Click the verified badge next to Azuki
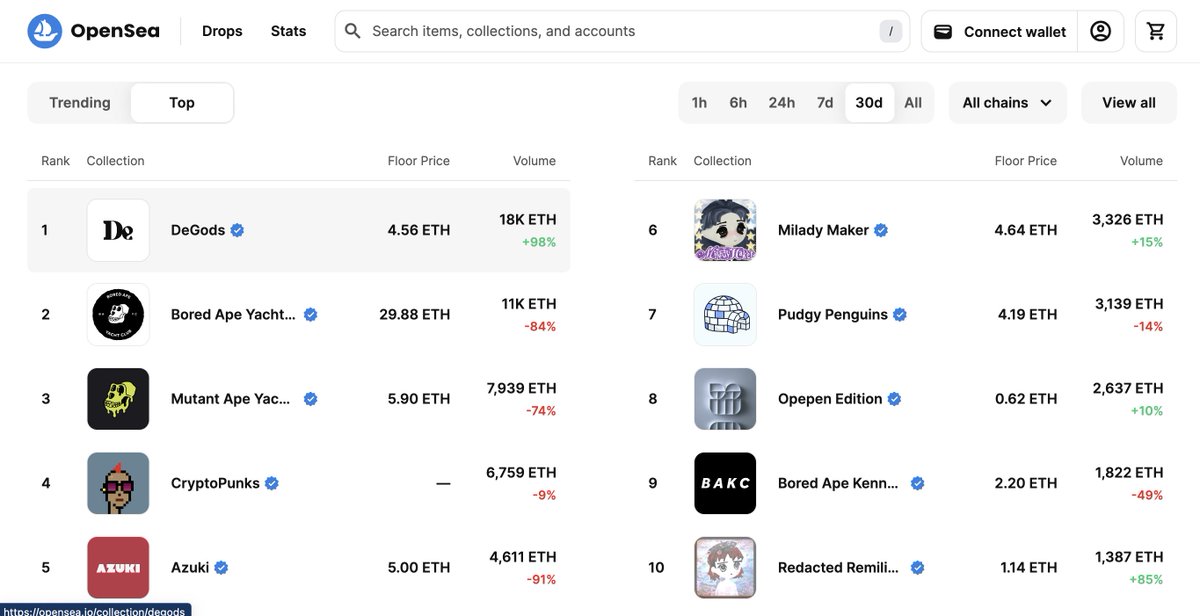The width and height of the screenshot is (1200, 616). click(x=221, y=567)
